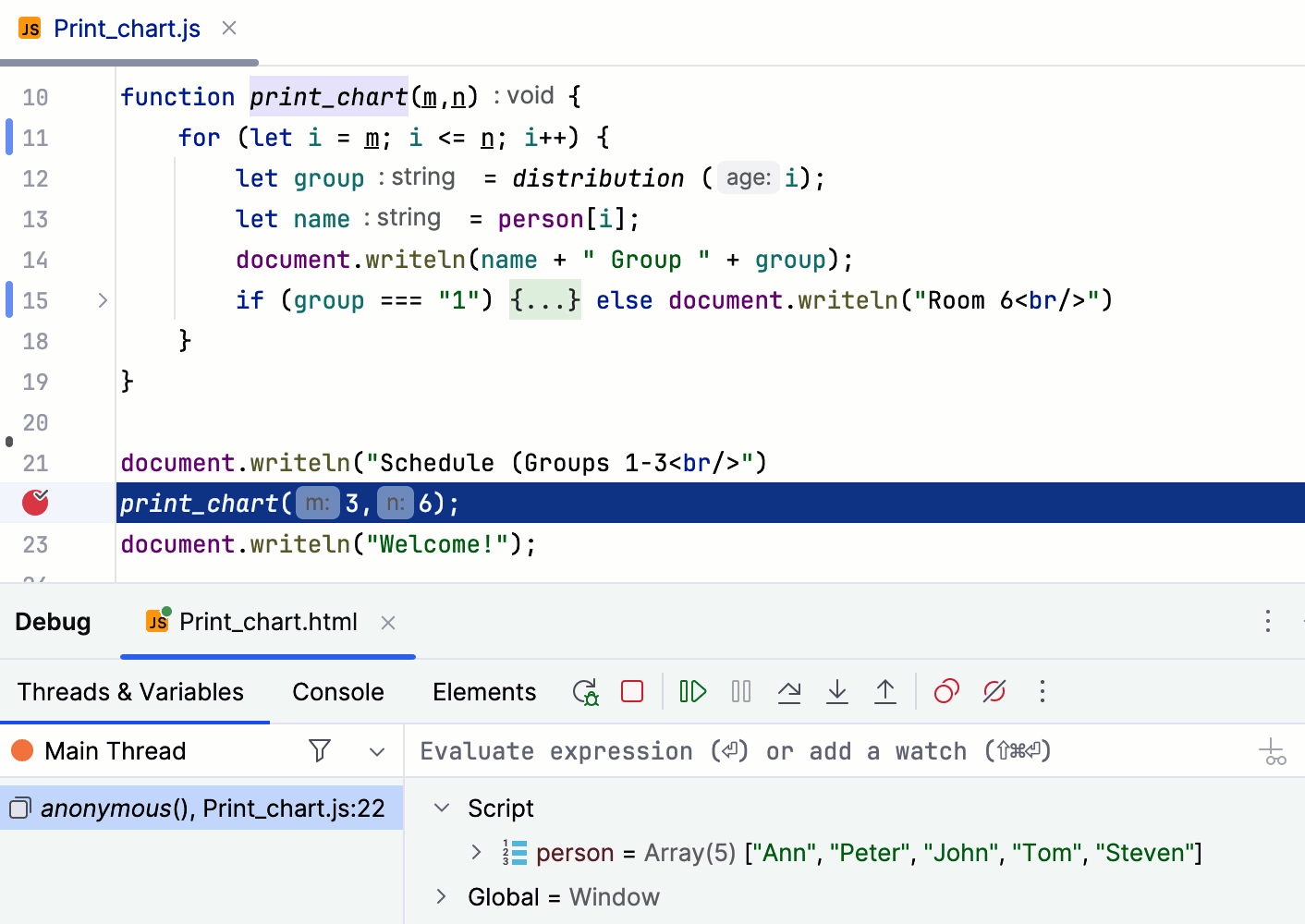The image size is (1305, 924).
Task: Switch to the Console tab
Action: coord(337,691)
